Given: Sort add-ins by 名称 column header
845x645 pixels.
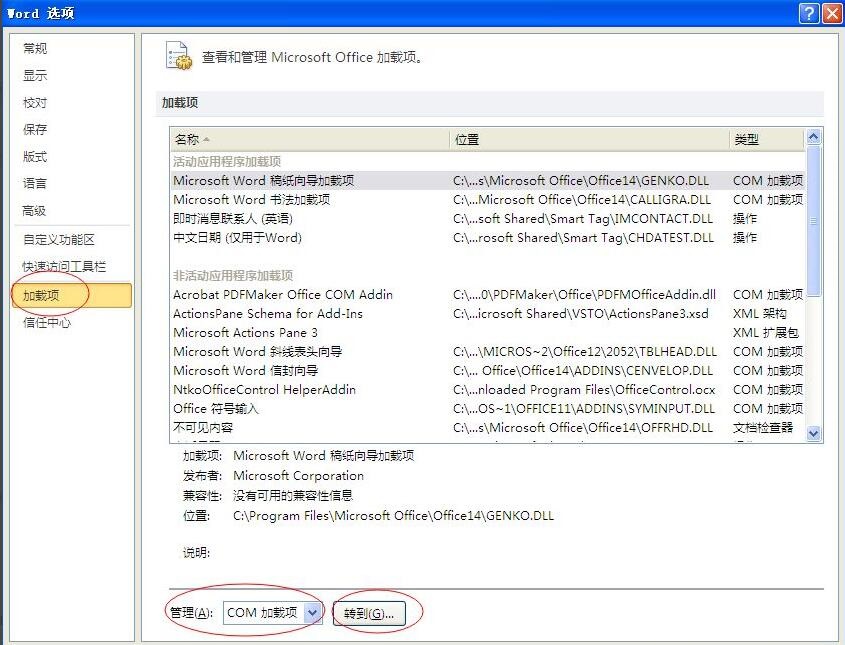Looking at the screenshot, I should [x=309, y=140].
